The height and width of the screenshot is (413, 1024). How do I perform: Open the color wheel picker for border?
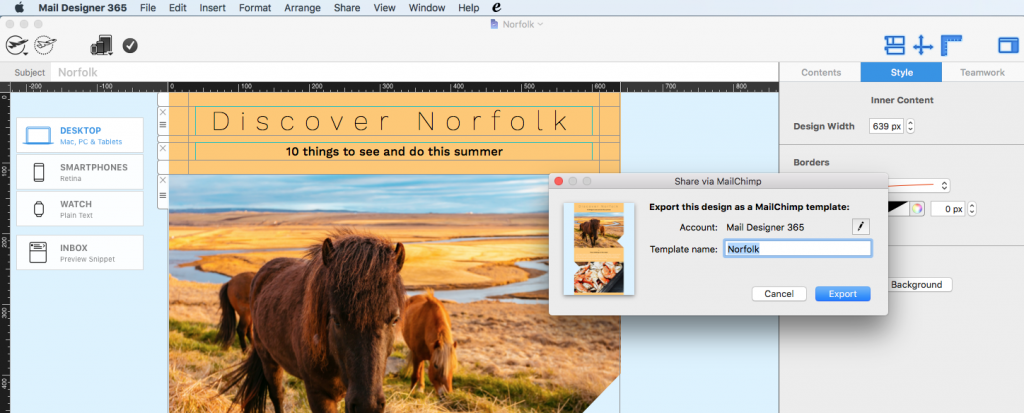tap(918, 209)
